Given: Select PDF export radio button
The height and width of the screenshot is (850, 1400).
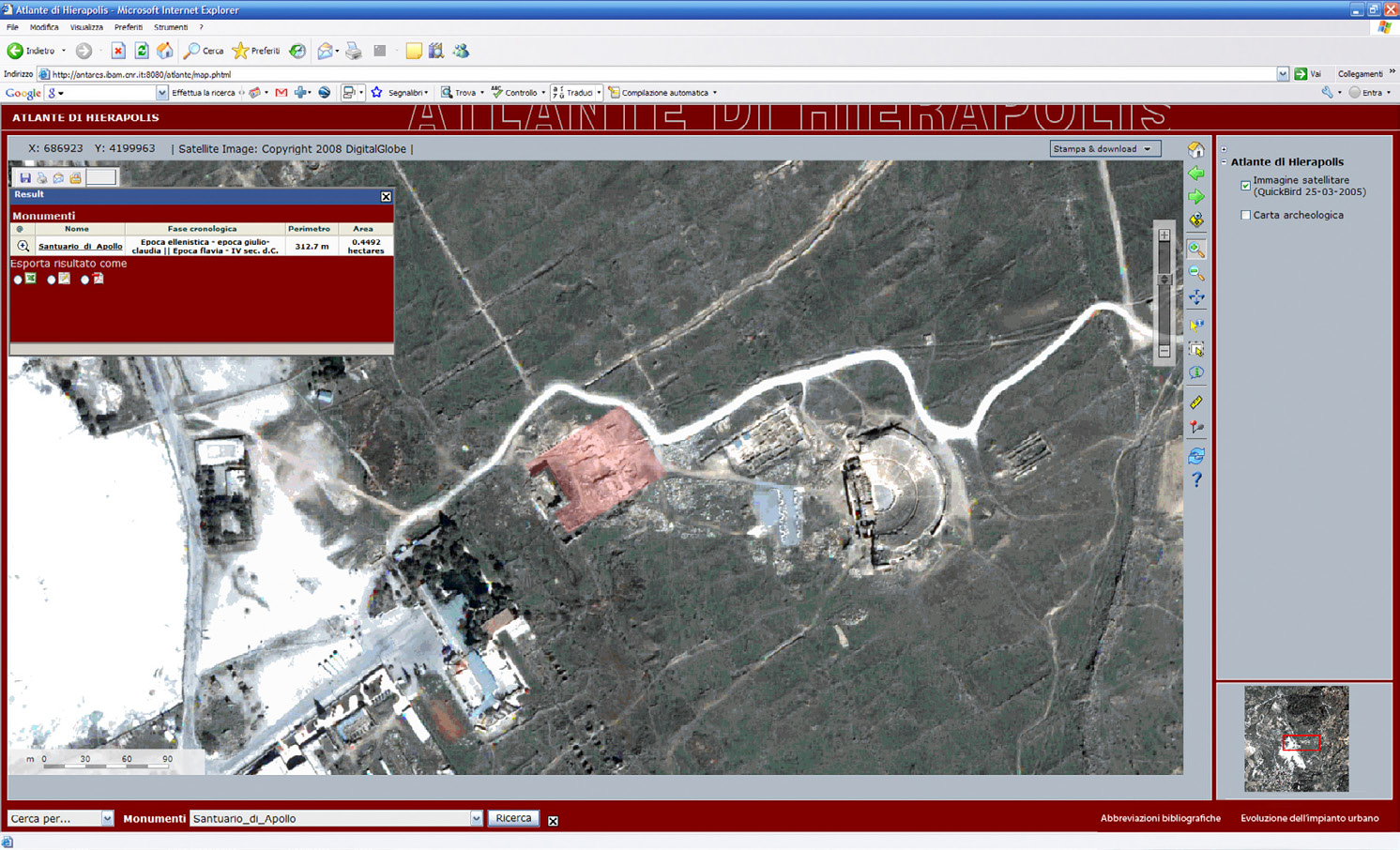Looking at the screenshot, I should 85,280.
